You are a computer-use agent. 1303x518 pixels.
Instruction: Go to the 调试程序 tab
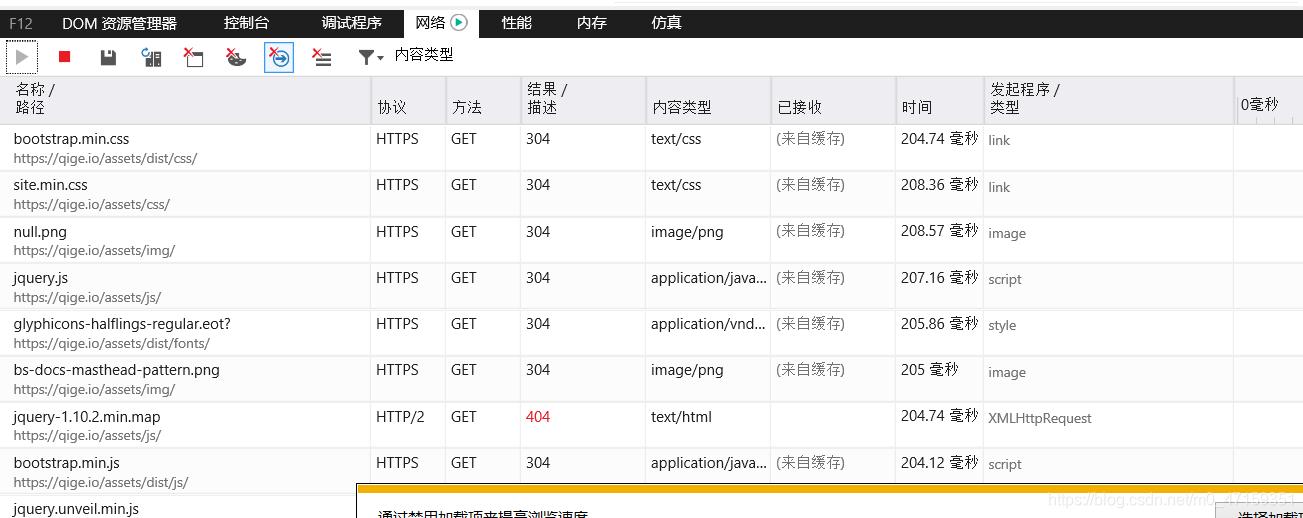click(351, 23)
